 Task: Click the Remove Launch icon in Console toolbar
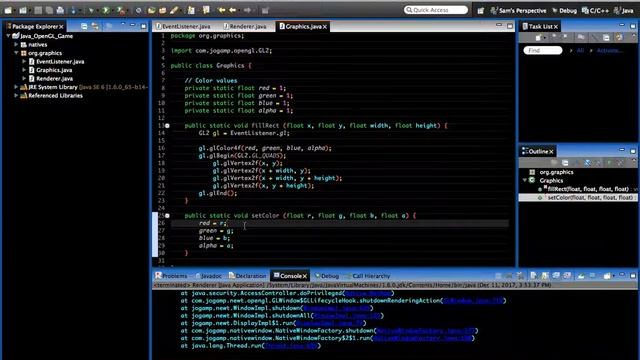(x=509, y=276)
